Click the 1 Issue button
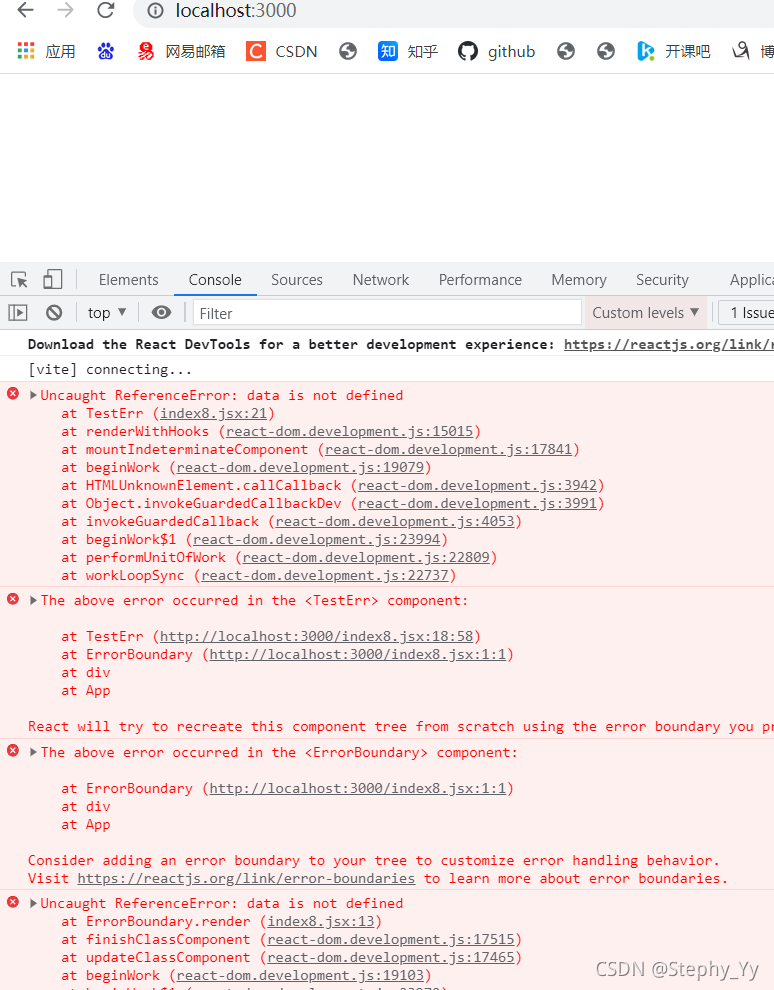 tap(747, 313)
